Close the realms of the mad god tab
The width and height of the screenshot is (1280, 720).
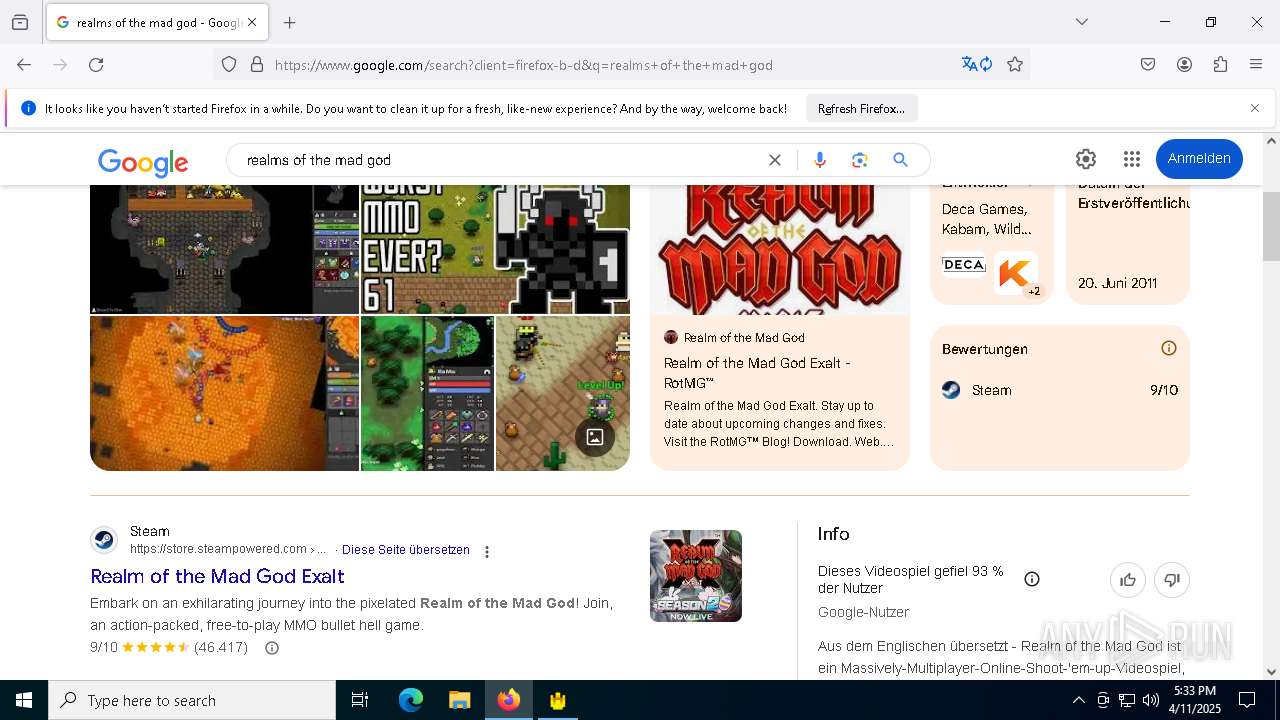tap(252, 22)
